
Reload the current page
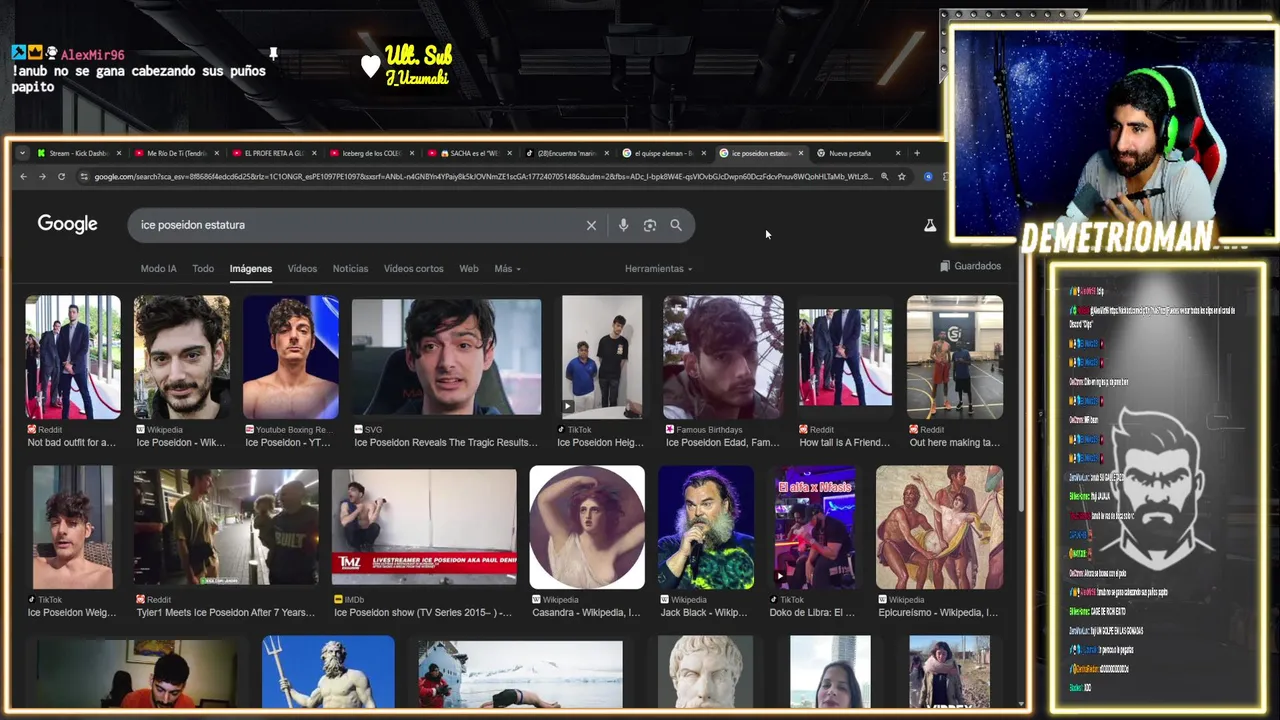tap(61, 177)
